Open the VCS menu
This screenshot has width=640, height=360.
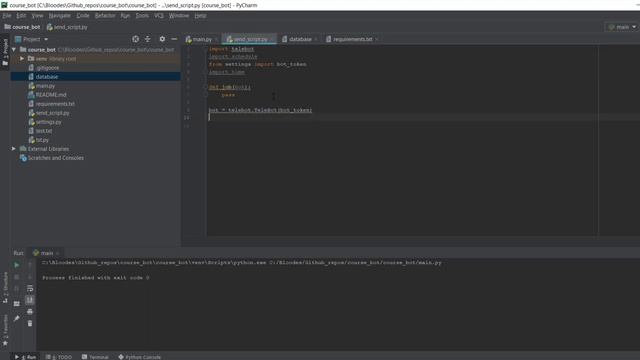tap(159, 16)
